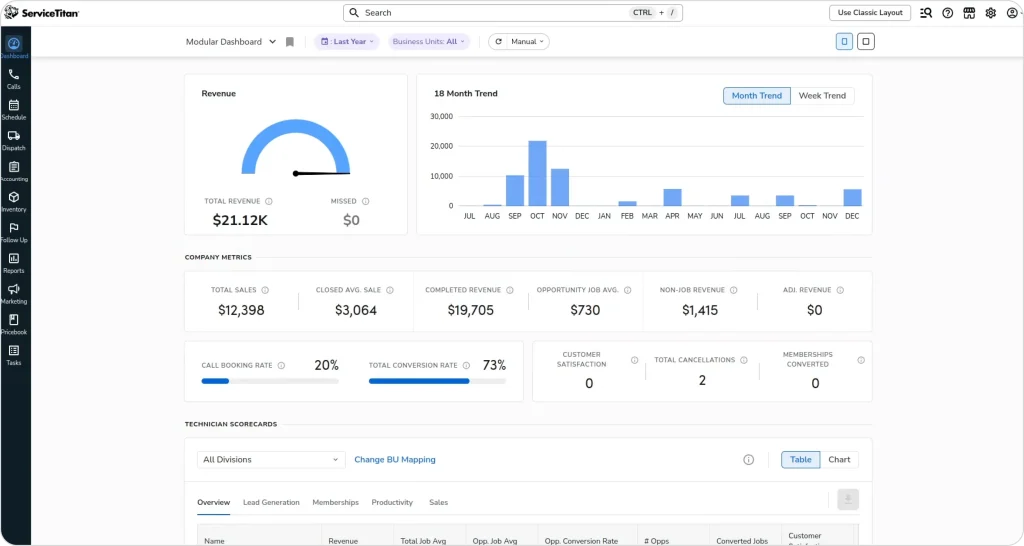Select the Chart scorecard view
The image size is (1024, 546).
[x=839, y=460]
